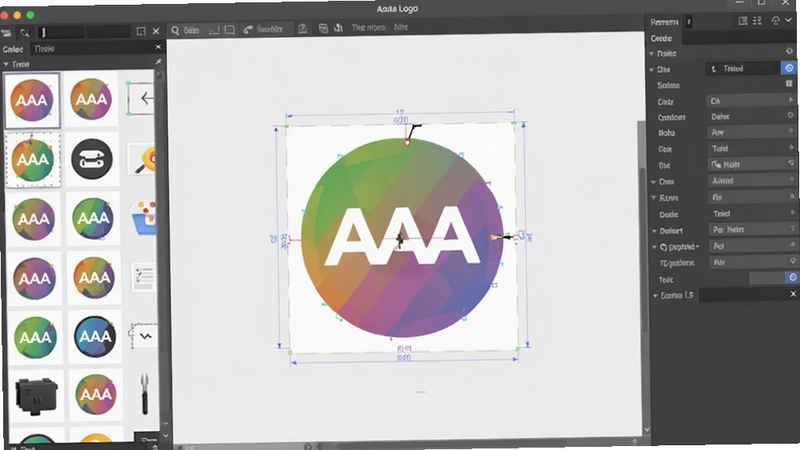The image size is (800, 450).
Task: Select the dark circular badge thumbnail
Action: [92, 159]
